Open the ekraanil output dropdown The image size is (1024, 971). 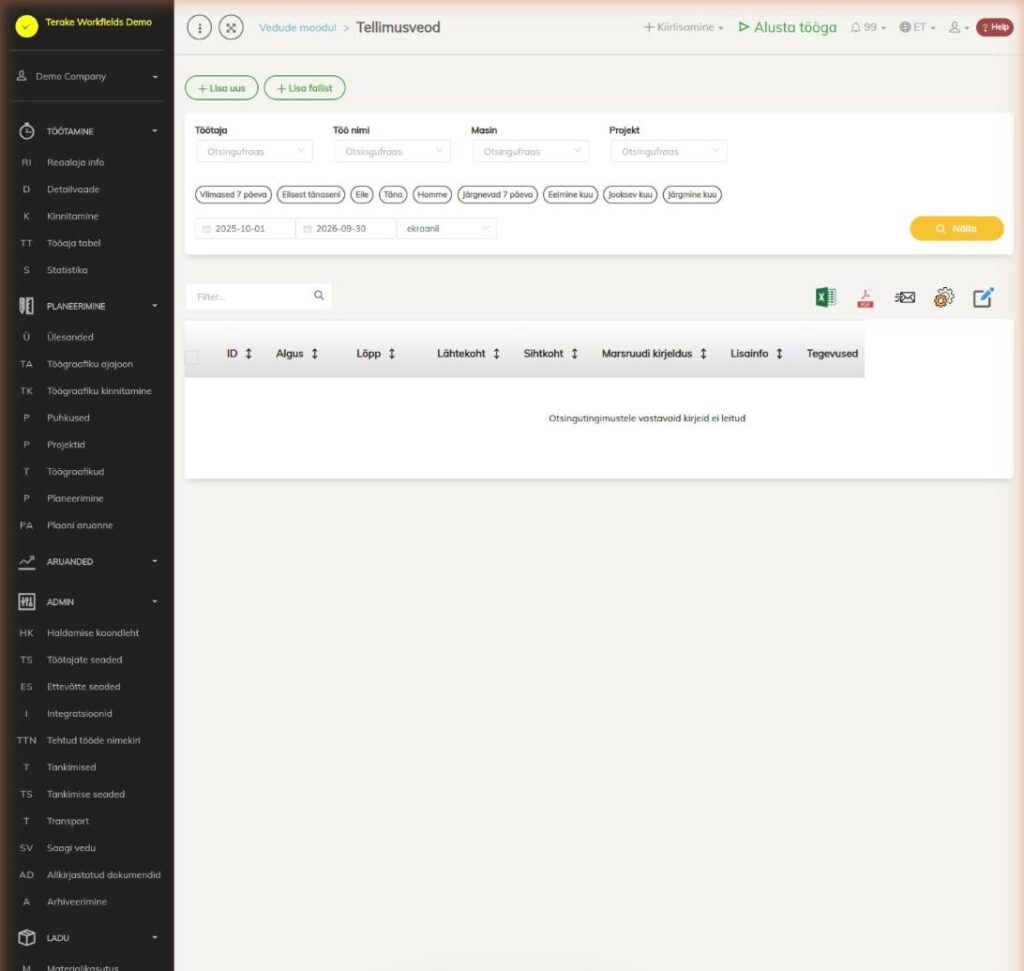tap(447, 229)
